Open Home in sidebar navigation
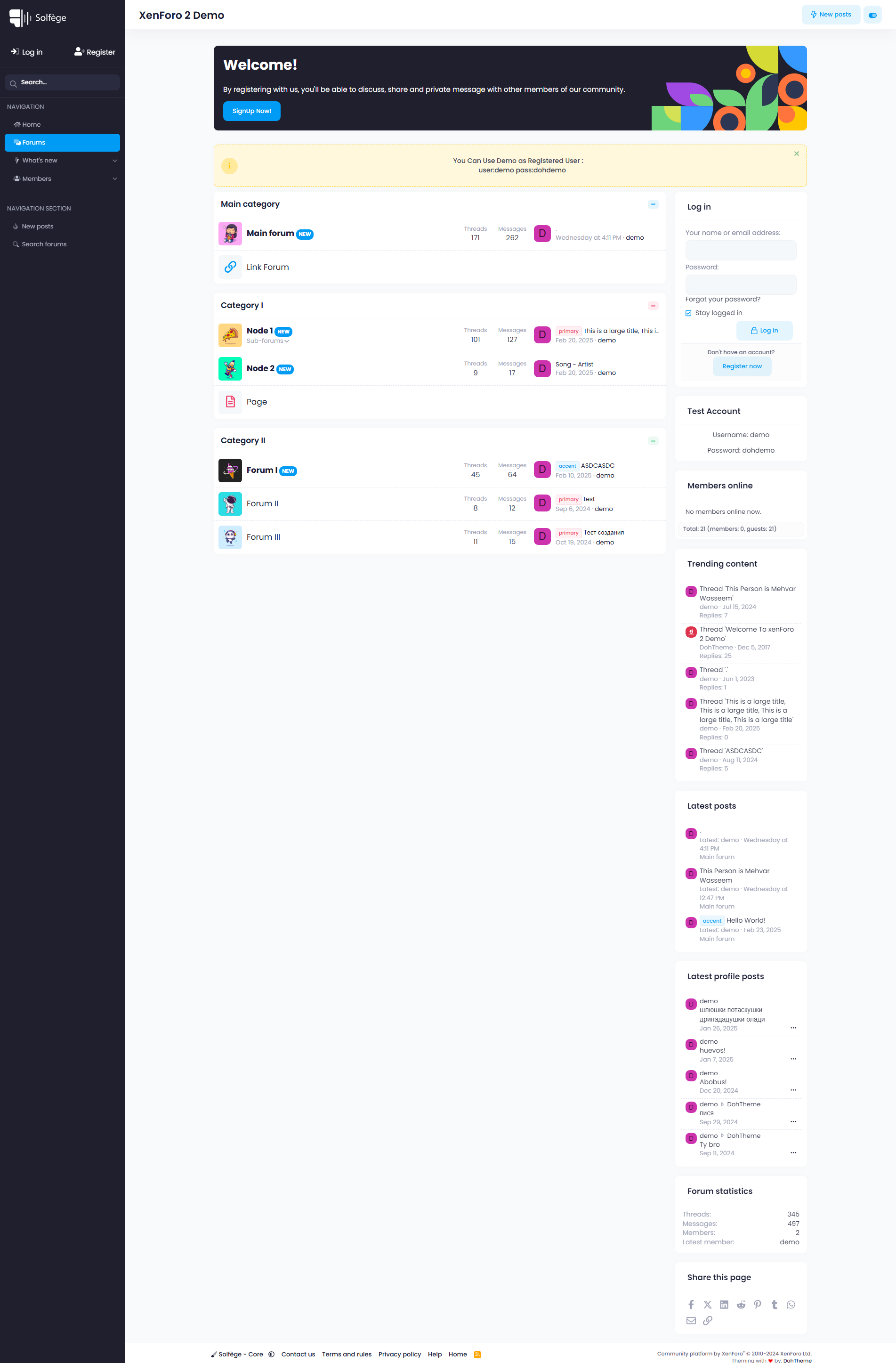This screenshot has height=1363, width=896. pos(32,125)
